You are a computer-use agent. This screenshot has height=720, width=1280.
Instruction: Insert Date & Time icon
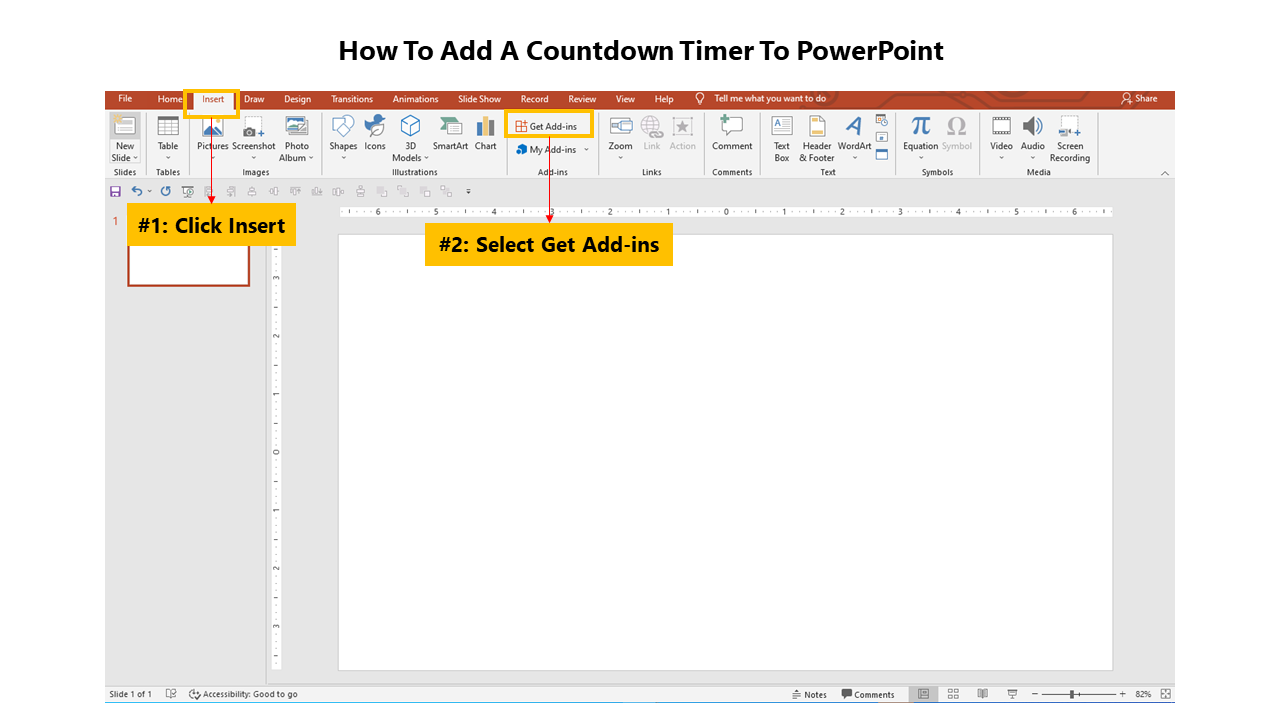coord(881,120)
